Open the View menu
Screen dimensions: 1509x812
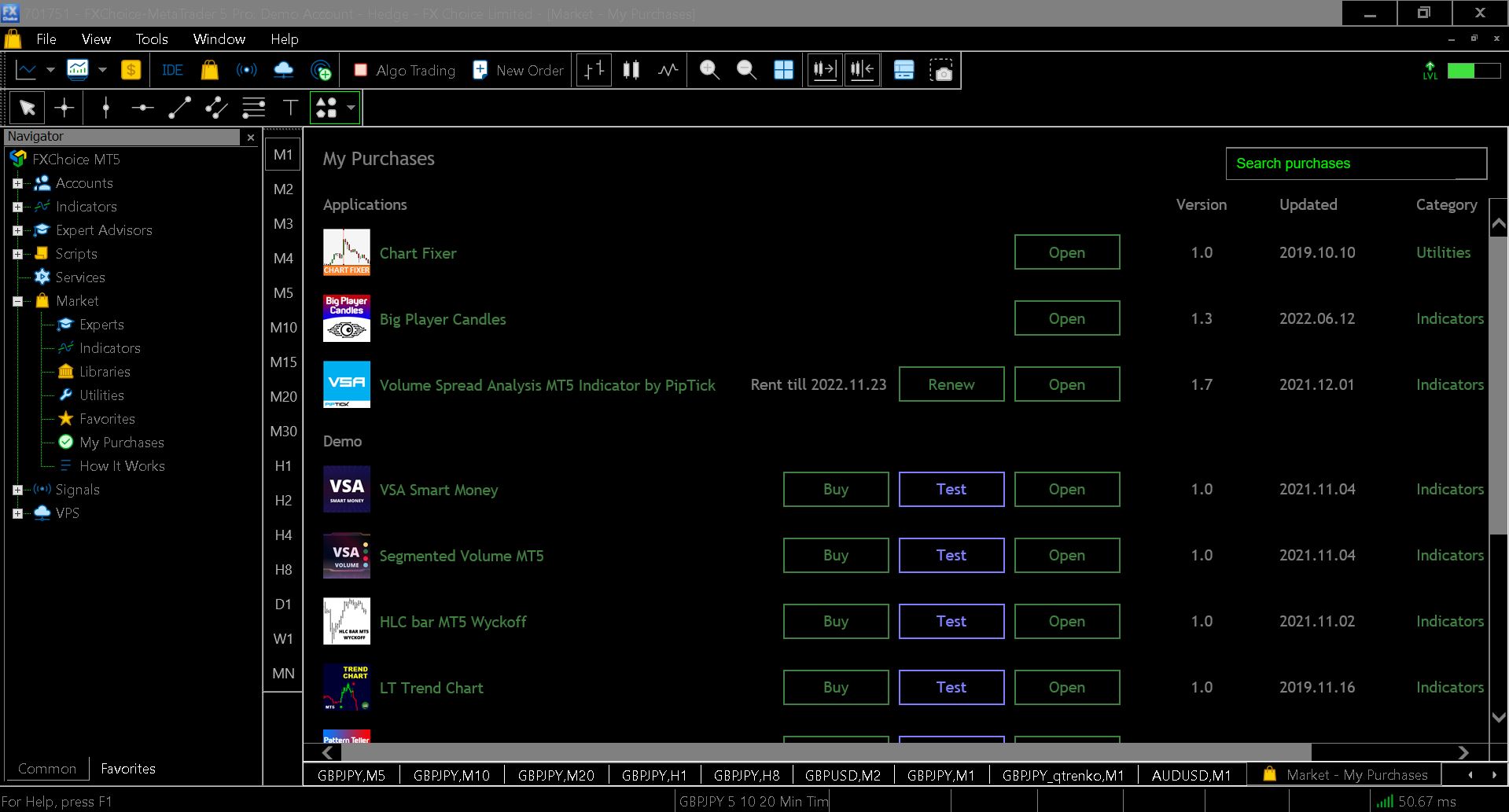tap(96, 39)
